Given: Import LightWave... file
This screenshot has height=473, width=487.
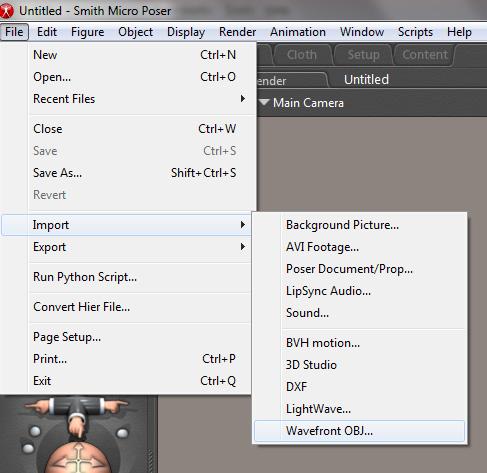Looking at the screenshot, I should tap(359, 409).
